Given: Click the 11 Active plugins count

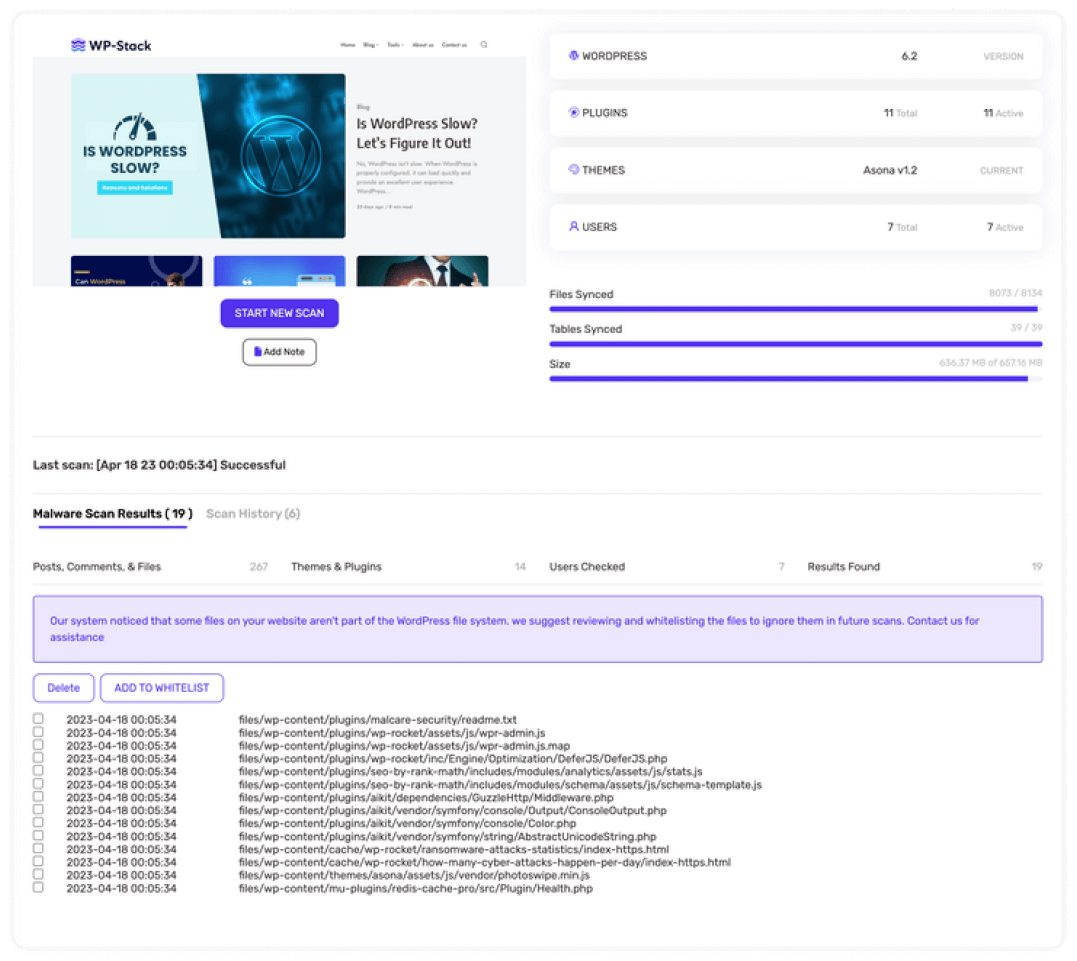Looking at the screenshot, I should (1003, 113).
